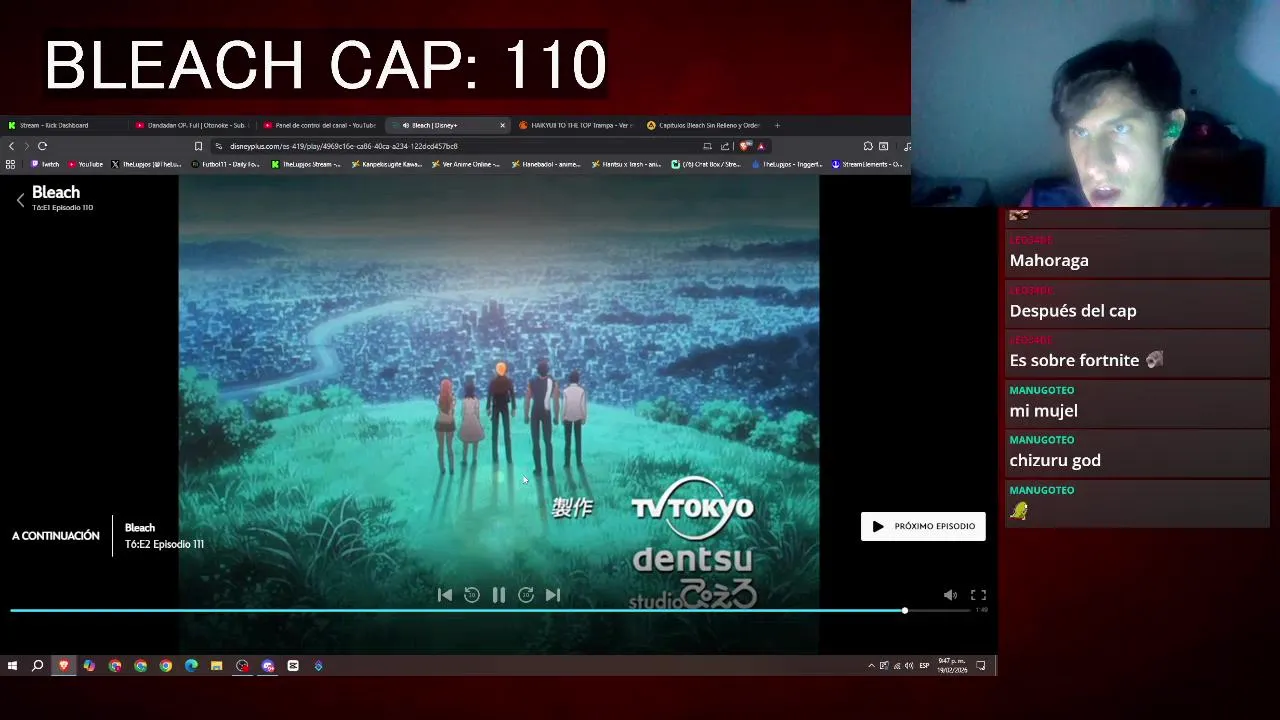The image size is (1280, 720).
Task: Rewind the video ten seconds
Action: [472, 595]
